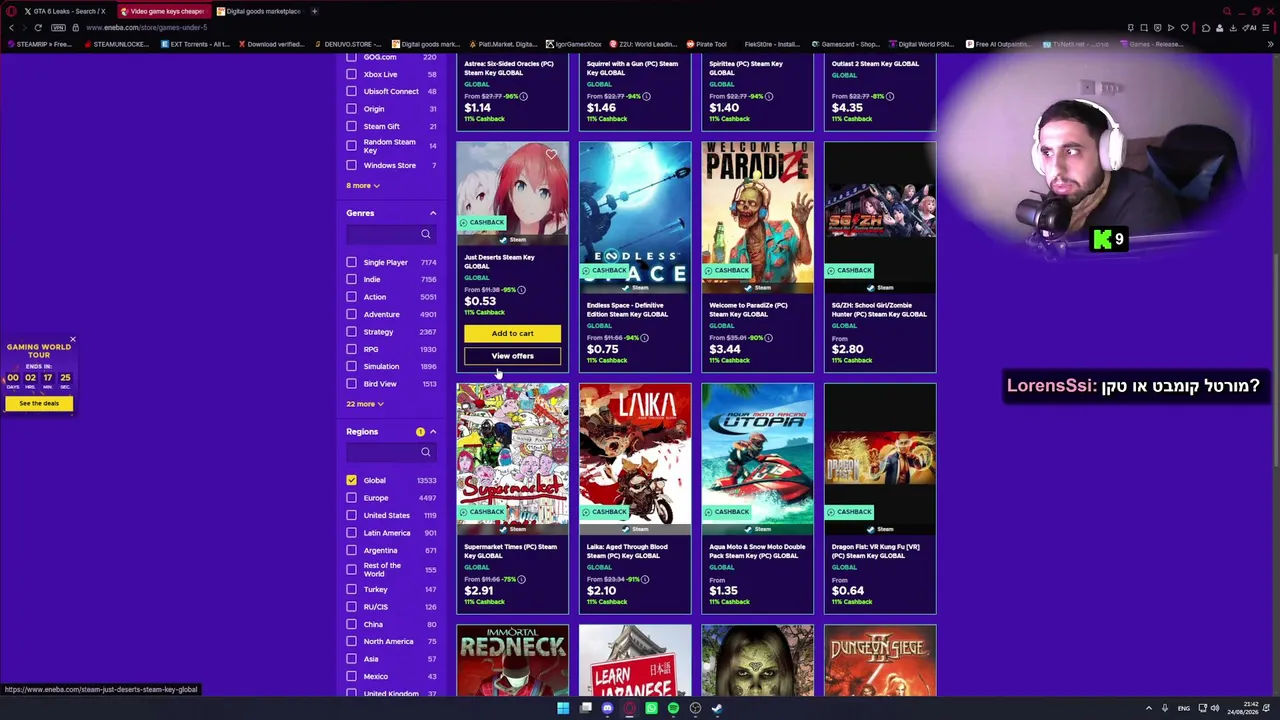Show more bookmarks overflow chevron

(1270, 44)
